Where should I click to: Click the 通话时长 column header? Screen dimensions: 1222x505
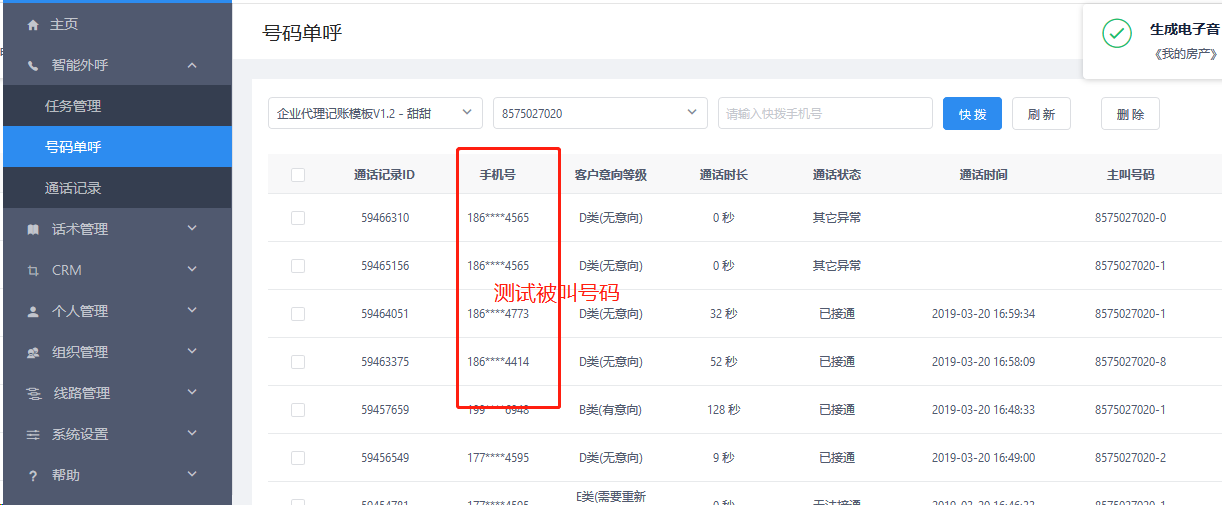pyautogui.click(x=723, y=175)
